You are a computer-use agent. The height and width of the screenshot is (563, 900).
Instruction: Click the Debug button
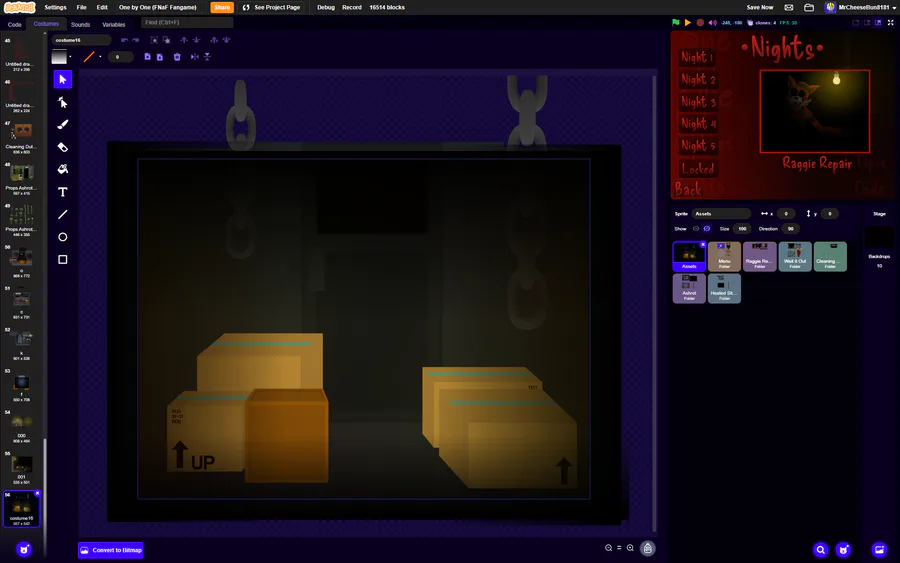pos(325,7)
